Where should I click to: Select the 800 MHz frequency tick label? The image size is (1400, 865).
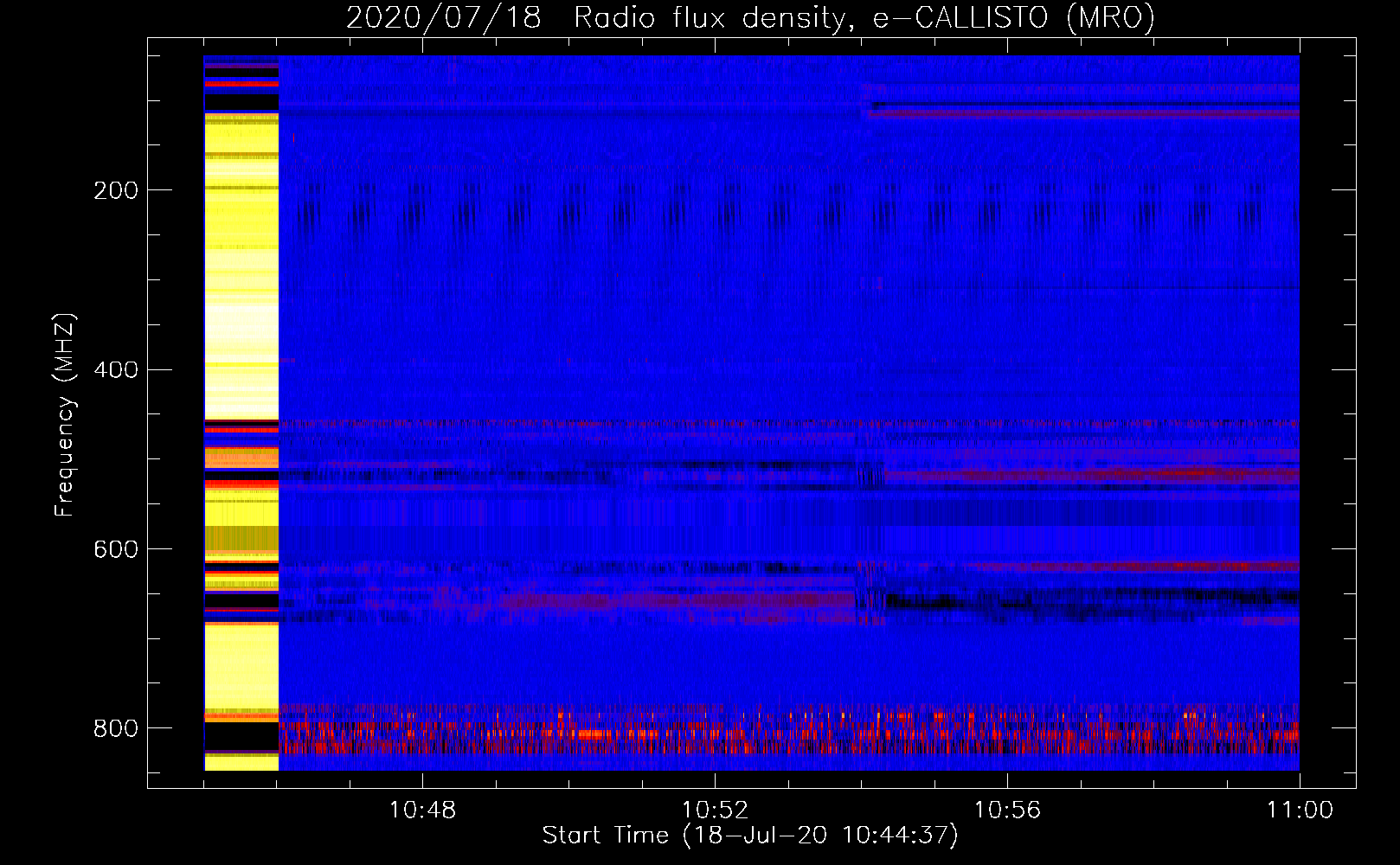click(116, 728)
